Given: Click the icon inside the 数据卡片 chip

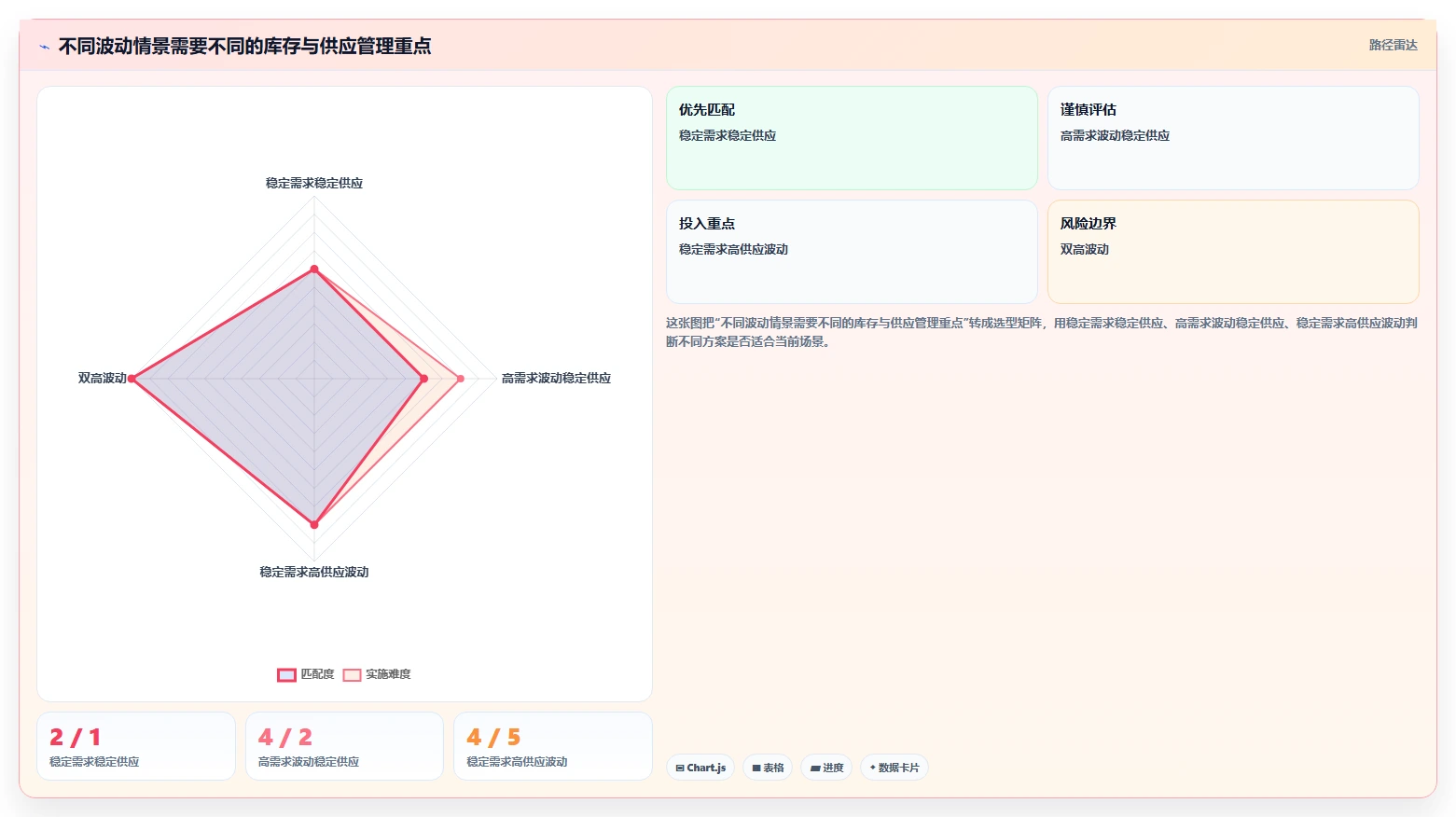Looking at the screenshot, I should coord(873,768).
